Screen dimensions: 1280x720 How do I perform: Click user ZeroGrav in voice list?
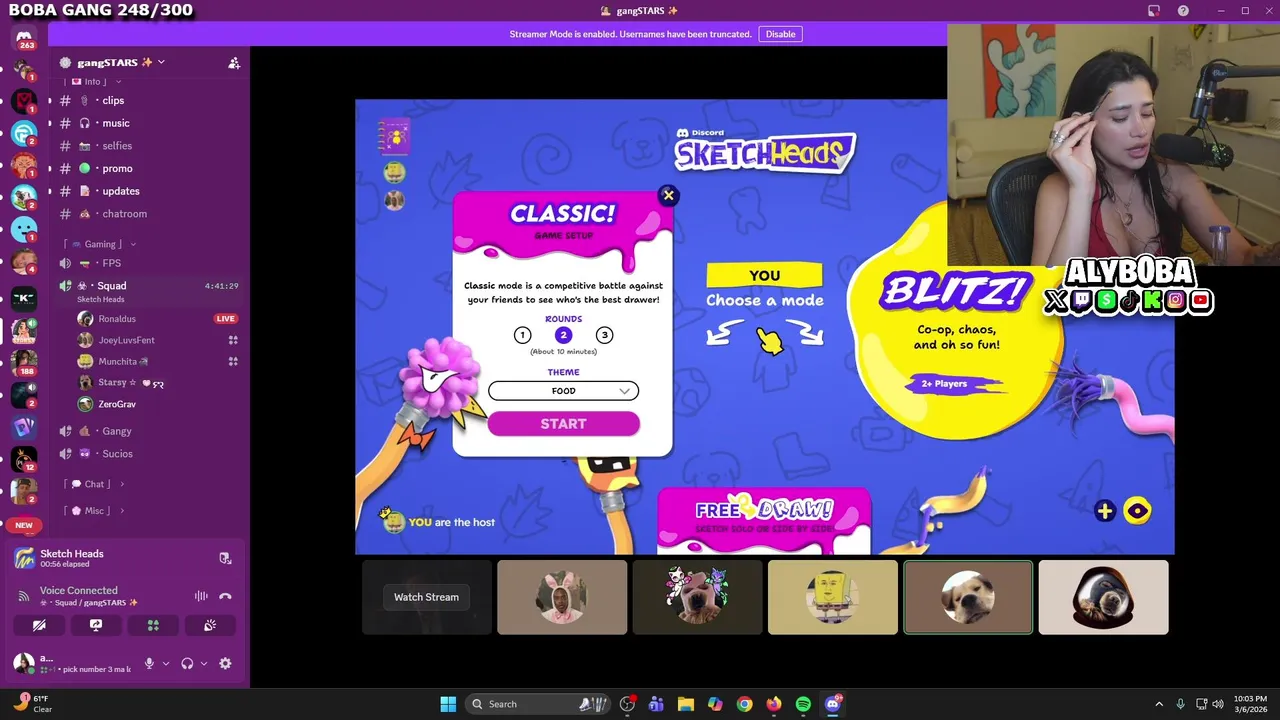(117, 404)
